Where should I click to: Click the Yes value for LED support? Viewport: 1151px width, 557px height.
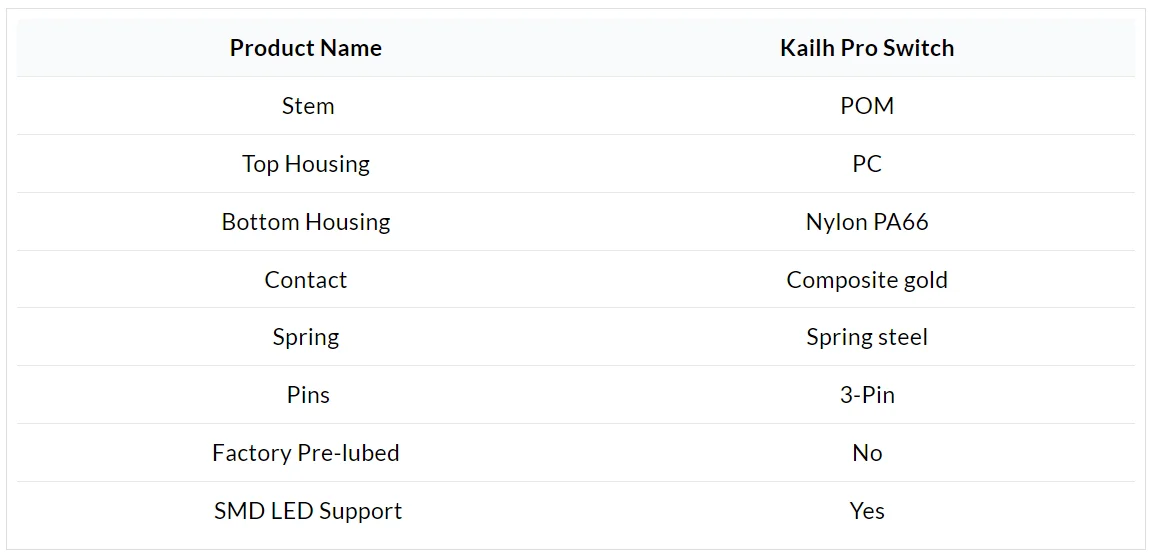[866, 511]
